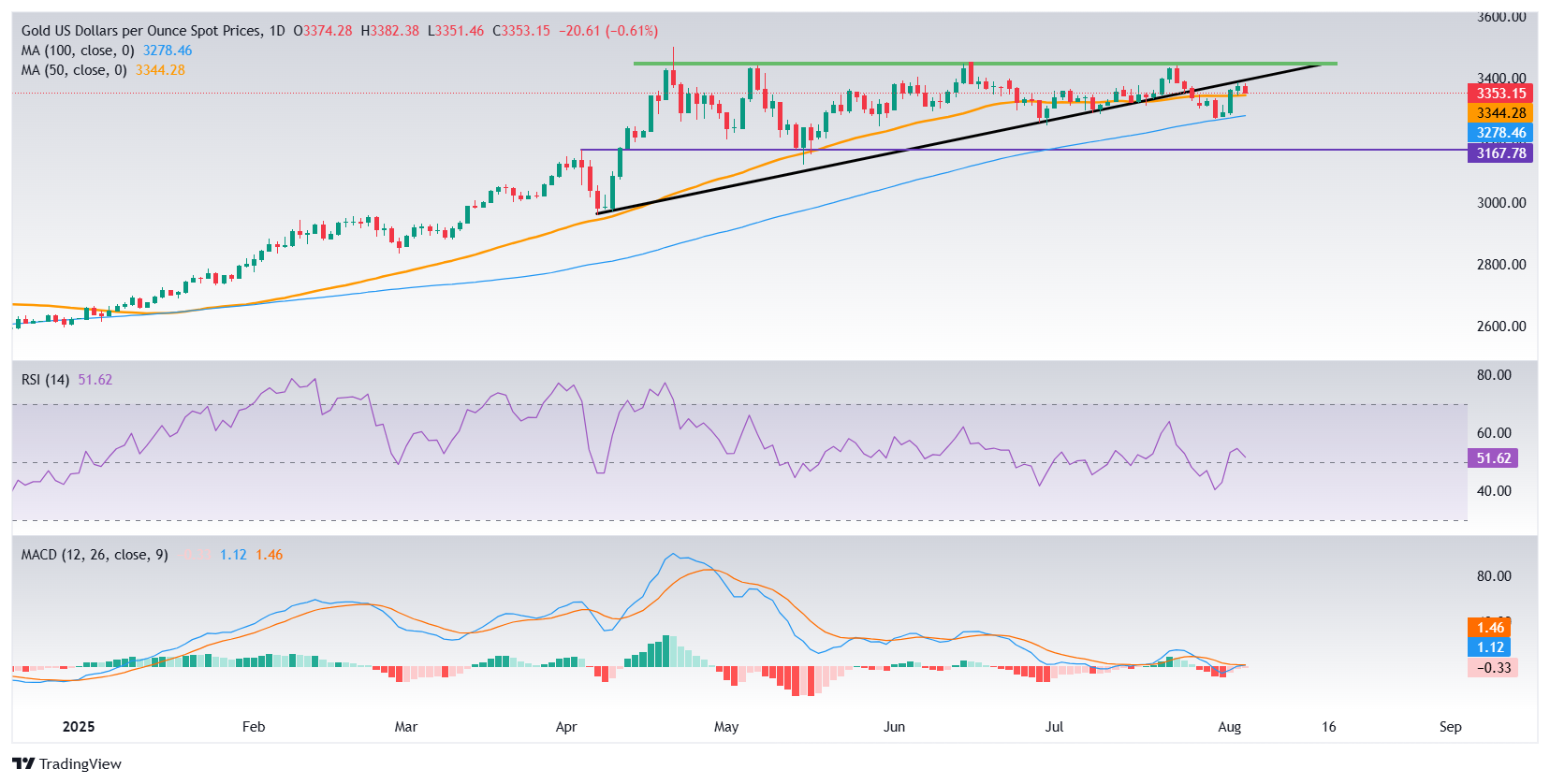This screenshot has width=1550, height=784.
Task: Open the MA (50, close, 0) indicator legend
Action: point(74,70)
